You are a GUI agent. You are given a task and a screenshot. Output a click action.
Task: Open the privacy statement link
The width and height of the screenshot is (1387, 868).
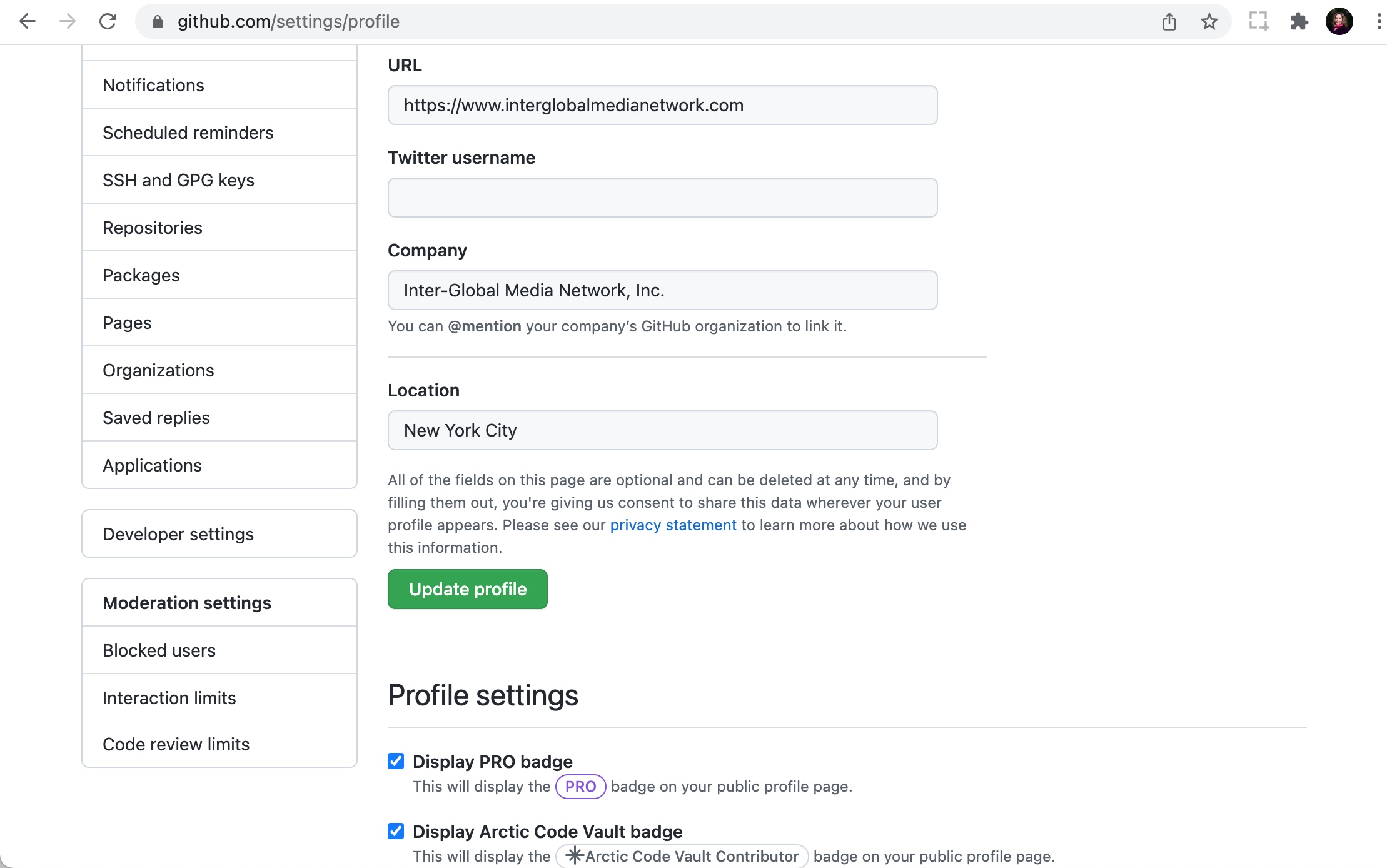pos(673,525)
